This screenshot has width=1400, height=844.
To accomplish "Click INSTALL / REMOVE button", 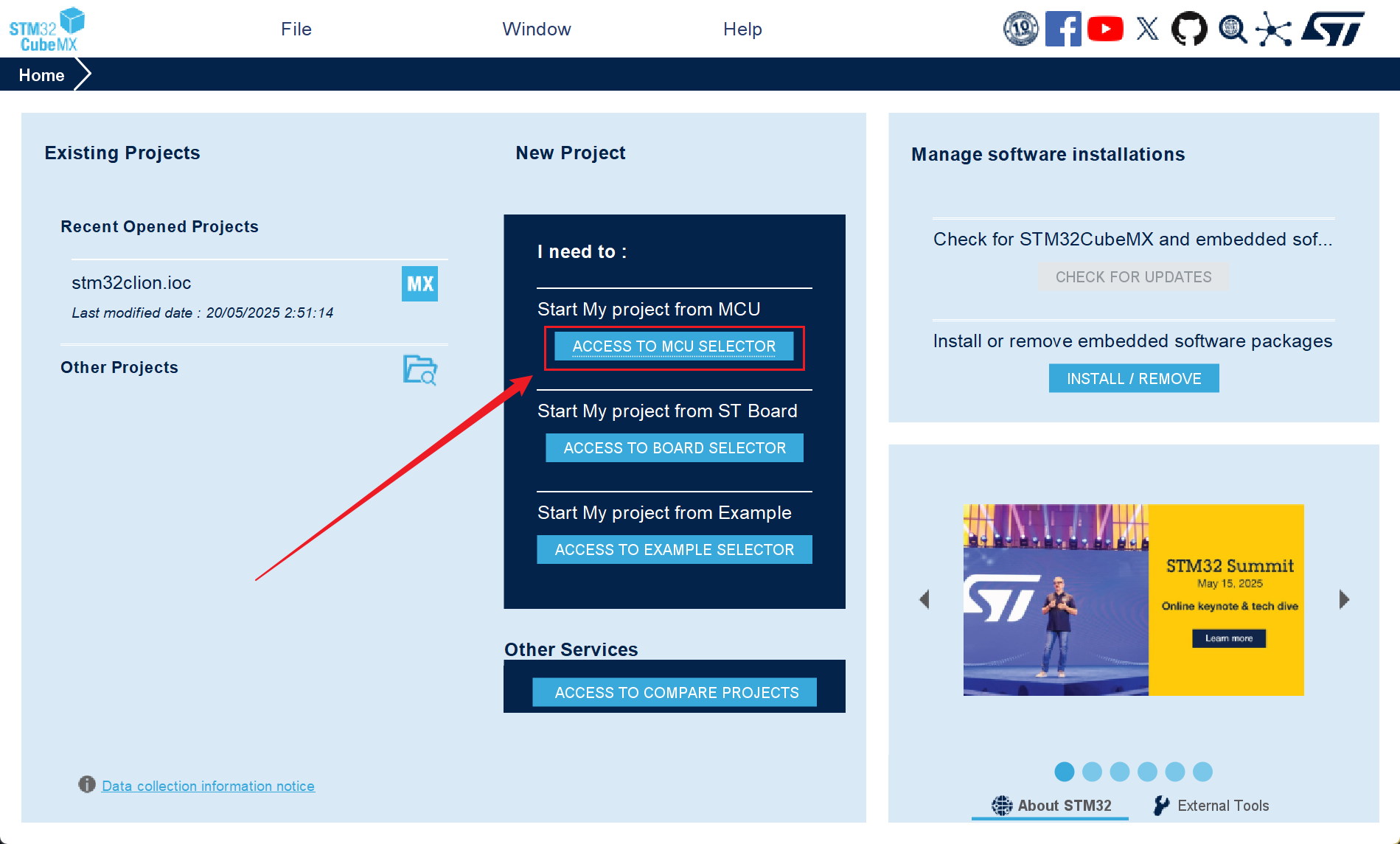I will (1134, 379).
